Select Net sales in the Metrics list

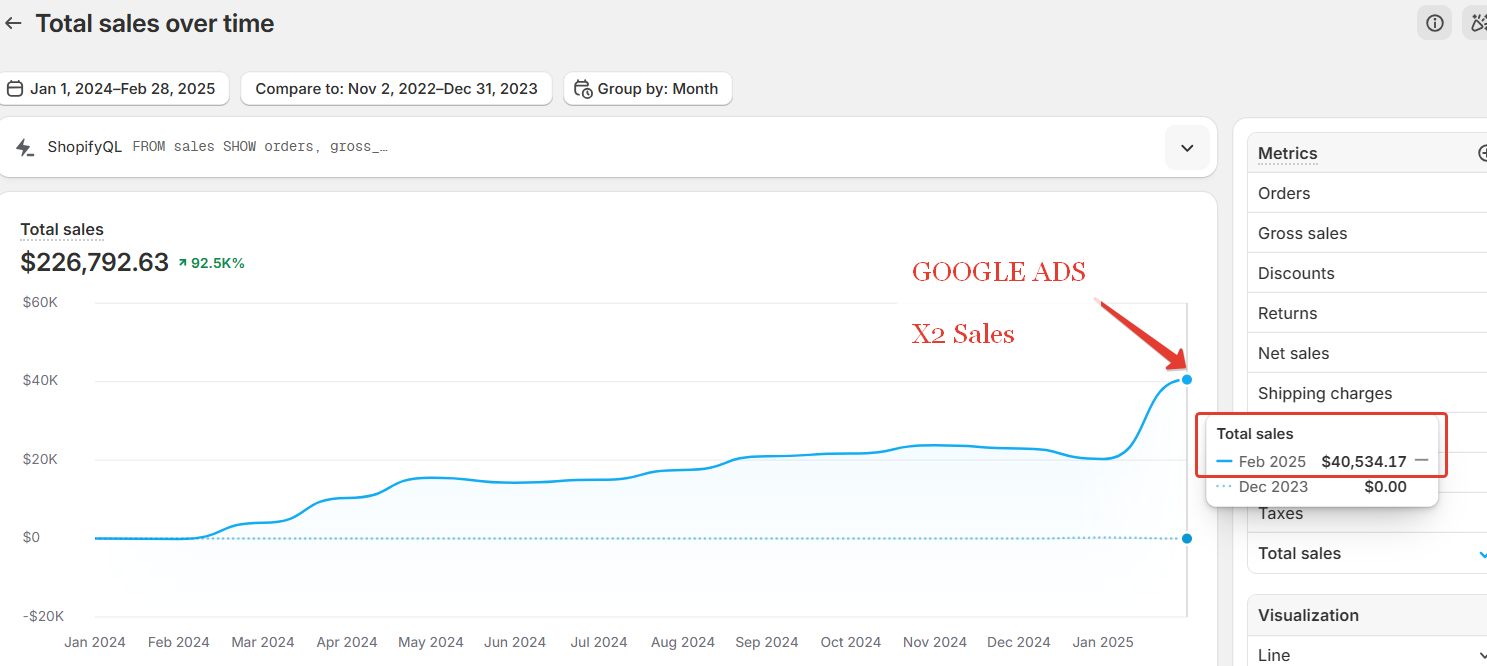click(1293, 353)
